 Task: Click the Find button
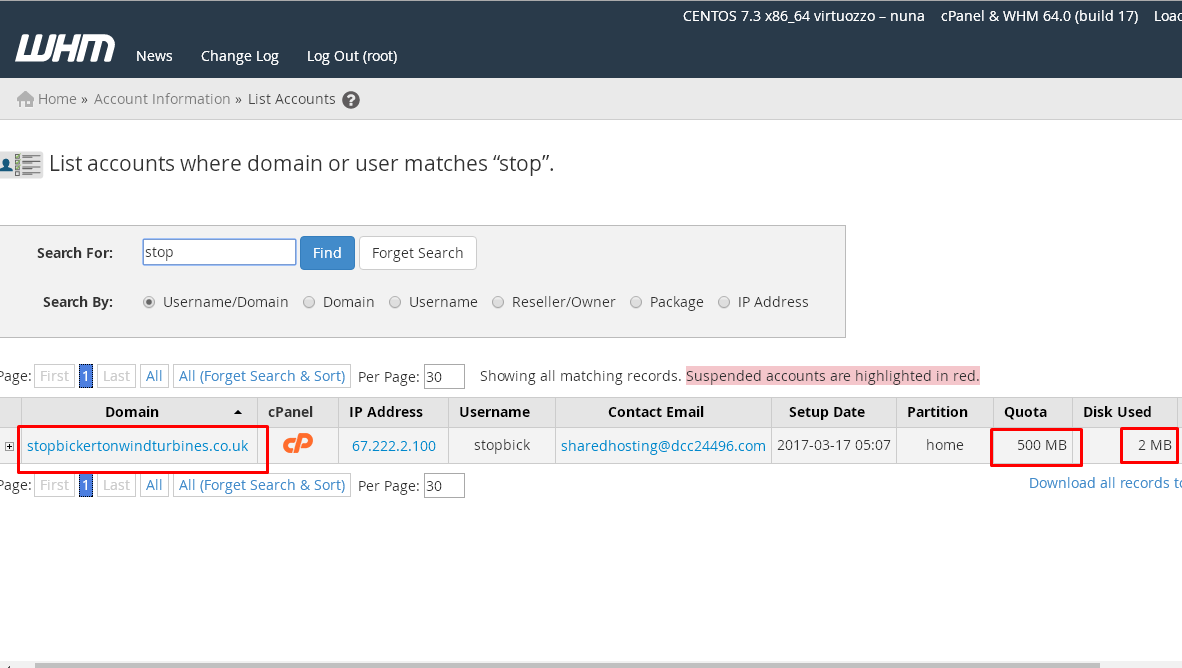click(327, 253)
